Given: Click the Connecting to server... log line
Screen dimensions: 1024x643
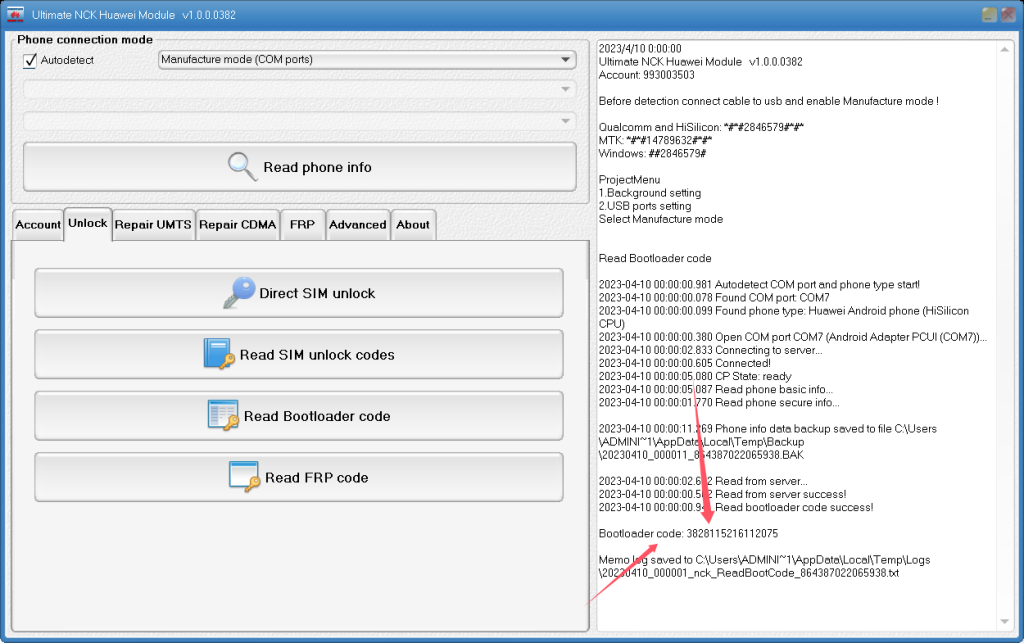Looking at the screenshot, I should pos(711,350).
